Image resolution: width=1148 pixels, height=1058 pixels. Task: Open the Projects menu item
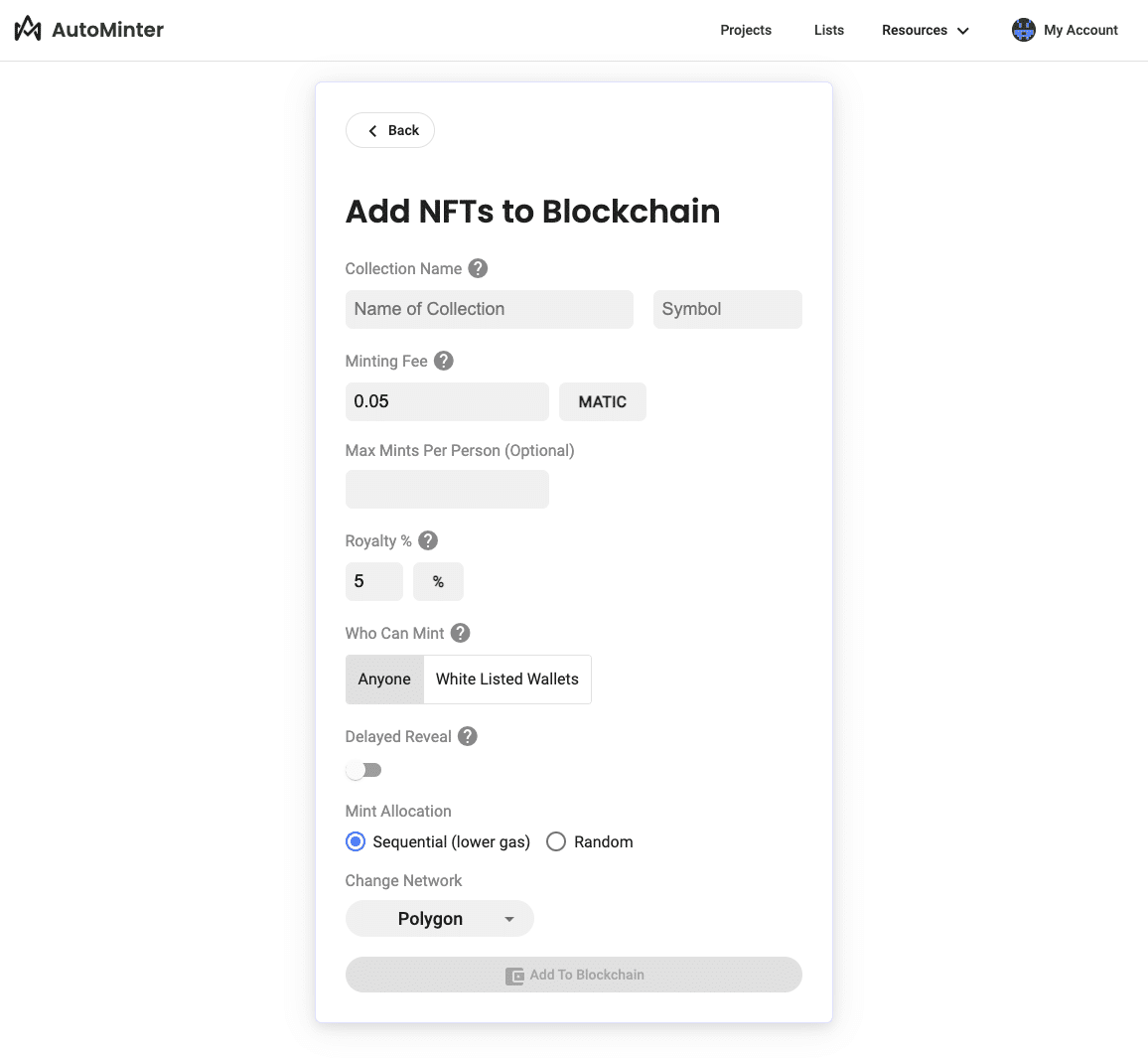pyautogui.click(x=746, y=30)
